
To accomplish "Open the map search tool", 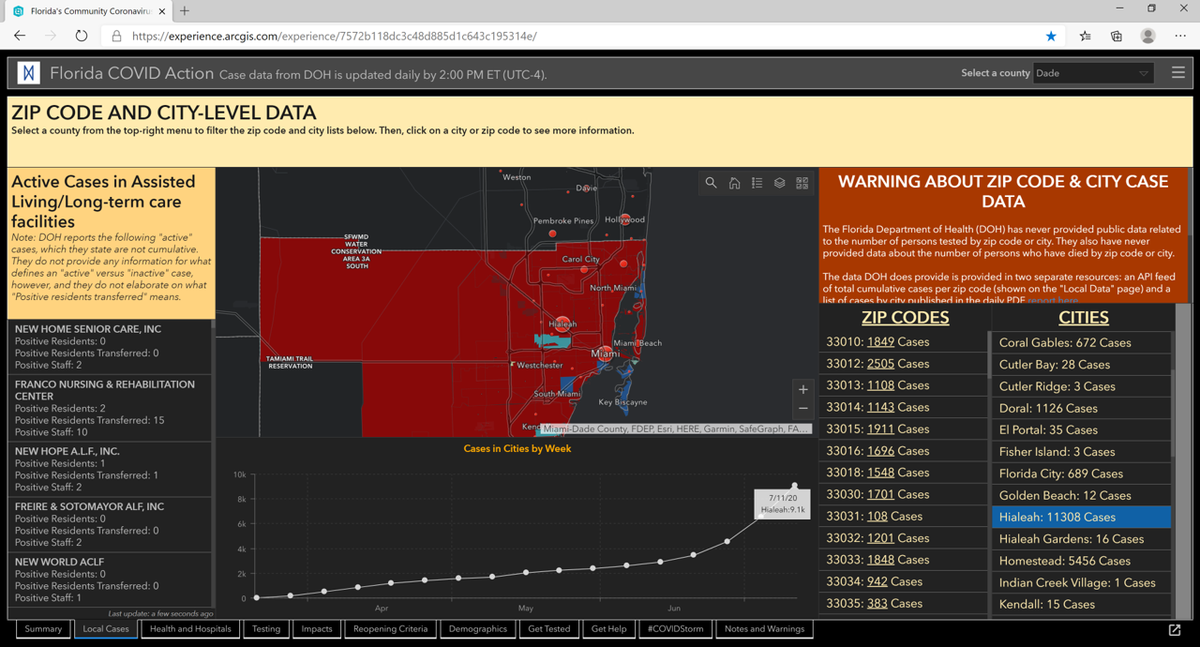I will pos(711,183).
